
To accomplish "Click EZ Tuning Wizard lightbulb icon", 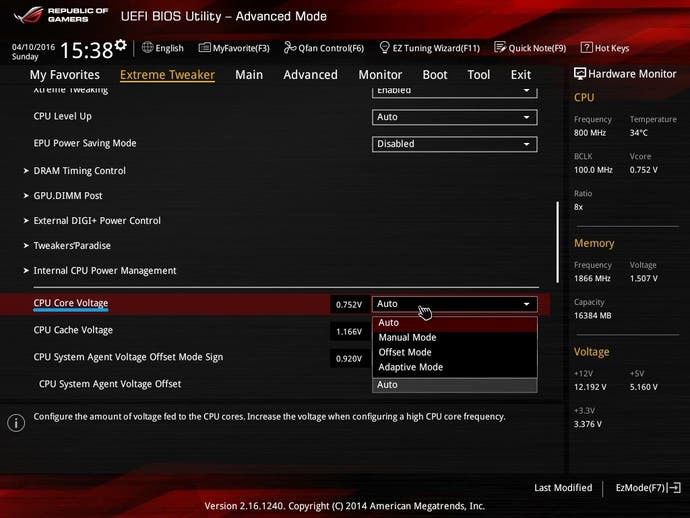I will coord(384,47).
